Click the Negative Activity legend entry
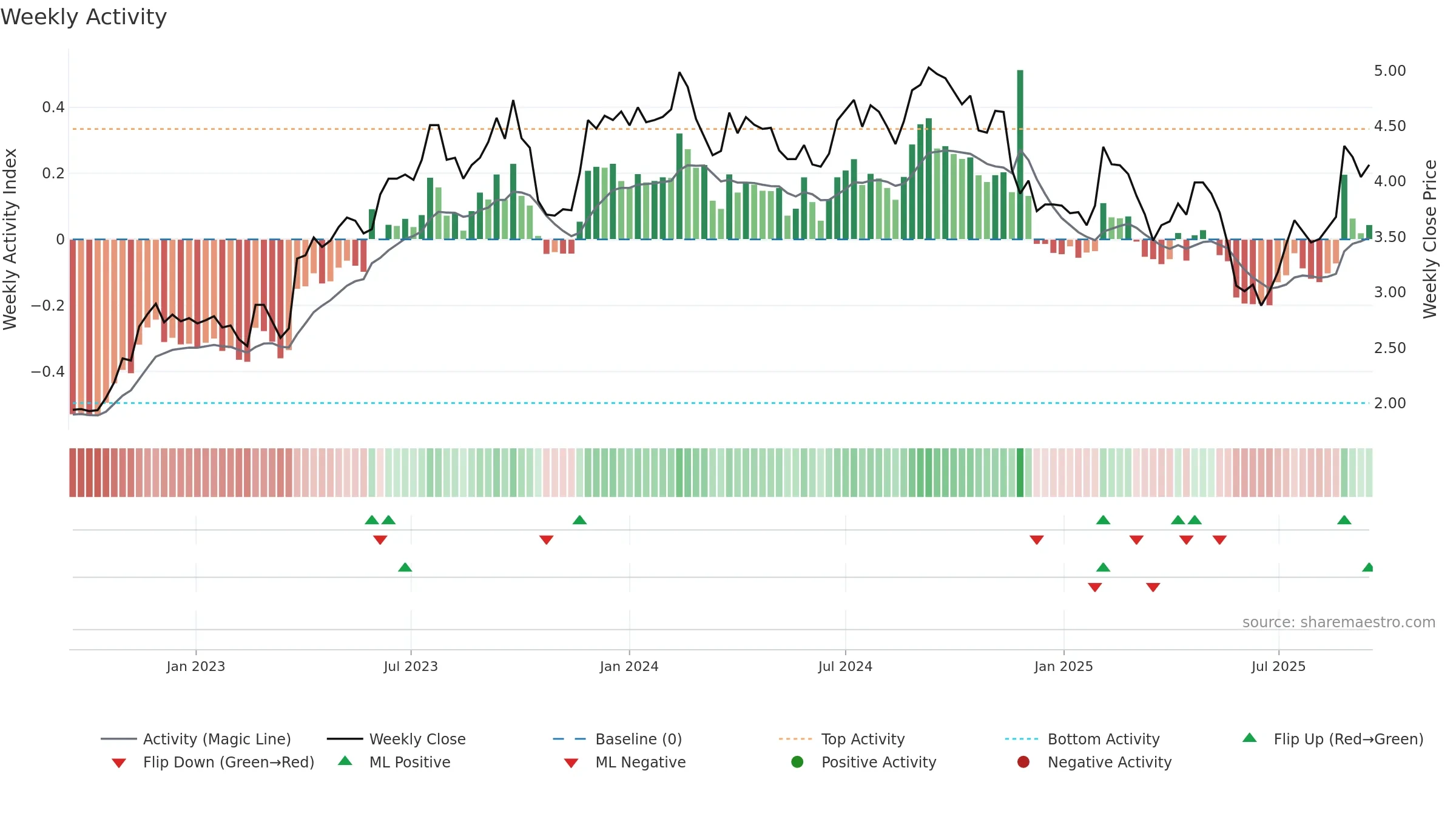Image resolution: width=1456 pixels, height=819 pixels. pyautogui.click(x=1094, y=762)
